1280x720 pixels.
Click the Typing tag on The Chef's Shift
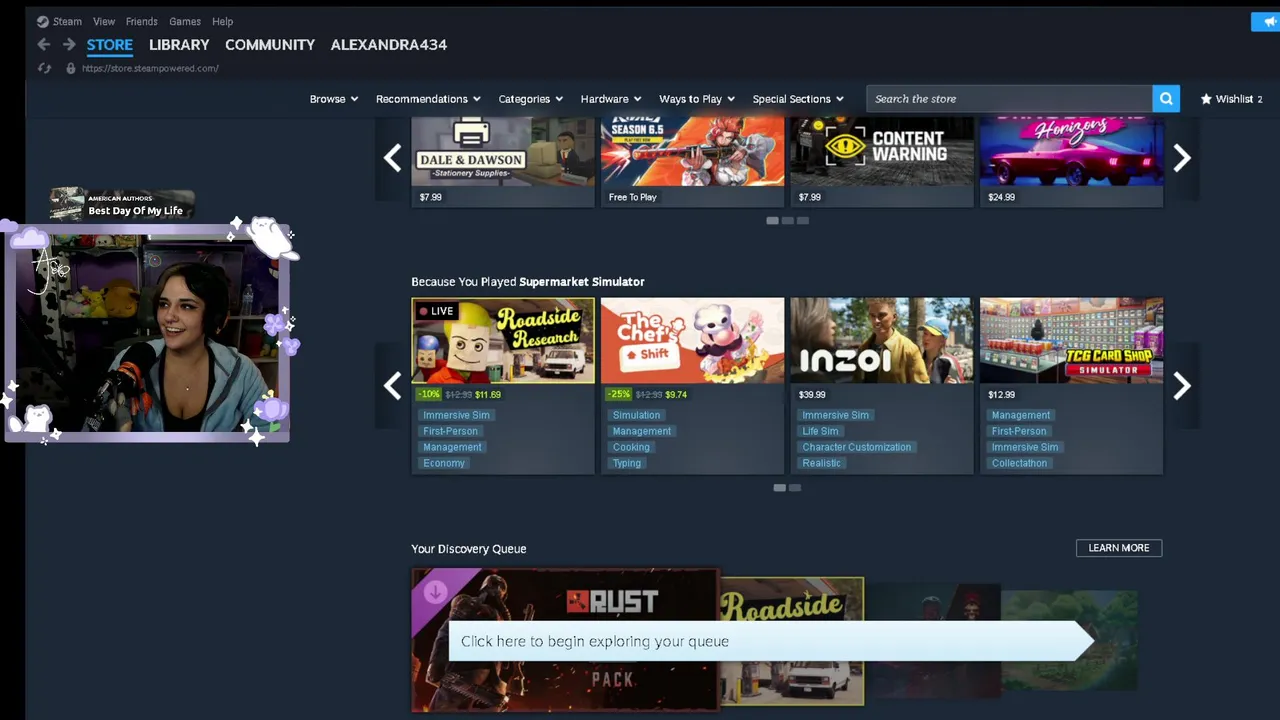[x=627, y=463]
